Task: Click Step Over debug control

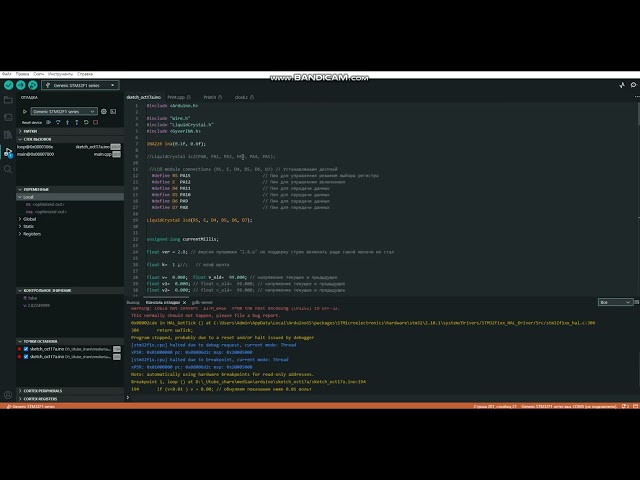Action: [x=58, y=122]
